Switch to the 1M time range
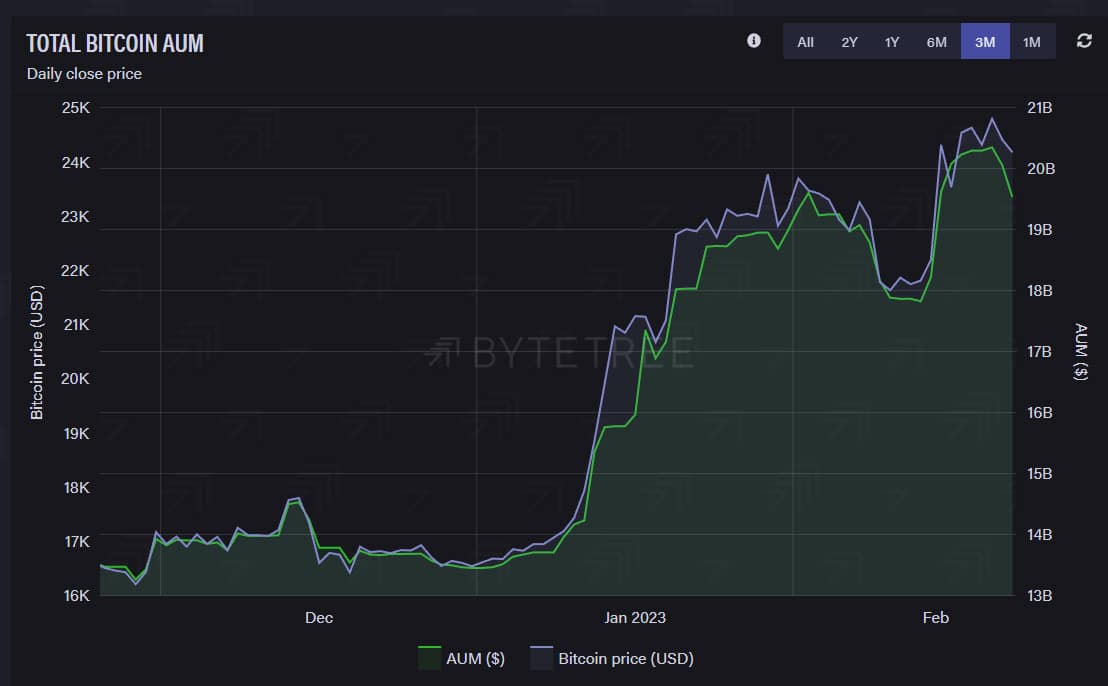 [1032, 42]
